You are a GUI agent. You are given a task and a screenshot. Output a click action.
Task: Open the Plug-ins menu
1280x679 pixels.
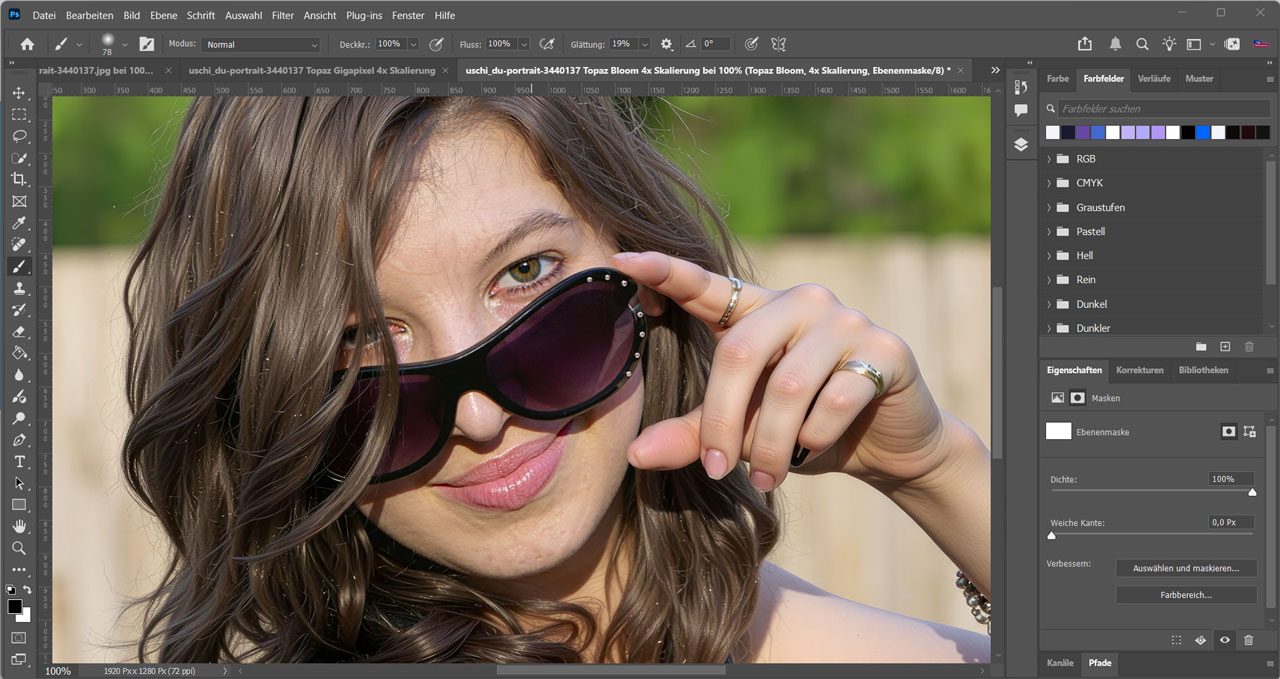tap(363, 15)
